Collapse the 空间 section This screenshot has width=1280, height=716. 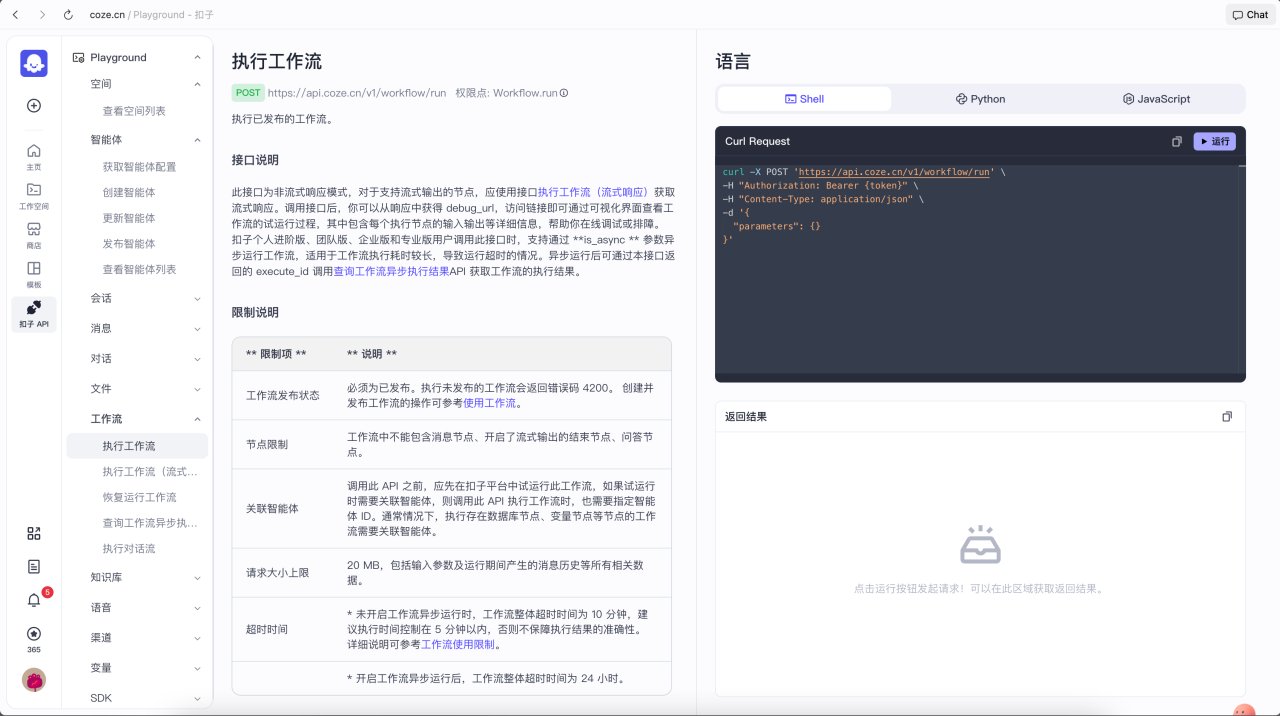pos(197,84)
